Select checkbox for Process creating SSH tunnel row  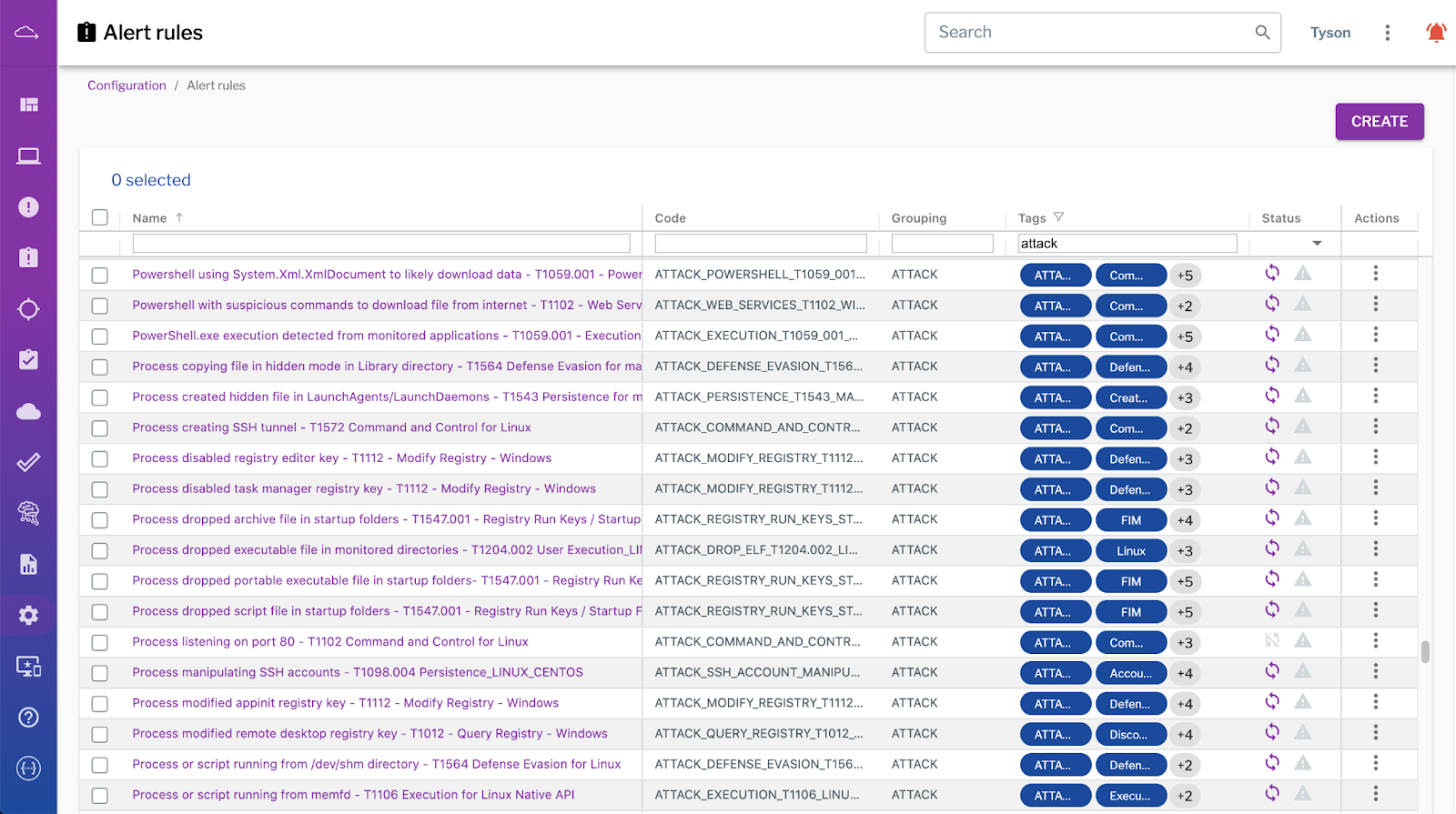click(100, 428)
